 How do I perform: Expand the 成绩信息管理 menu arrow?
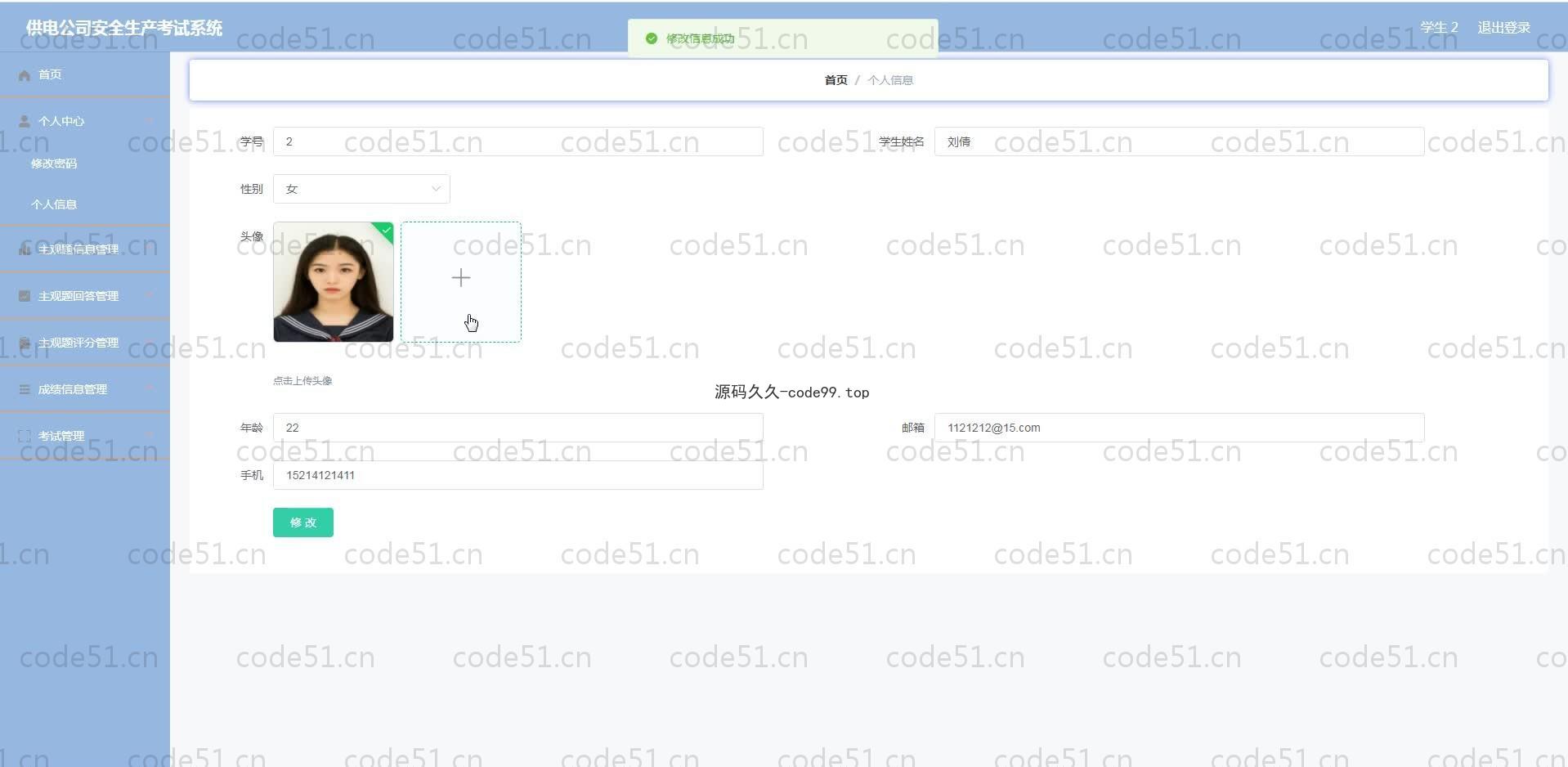click(149, 389)
